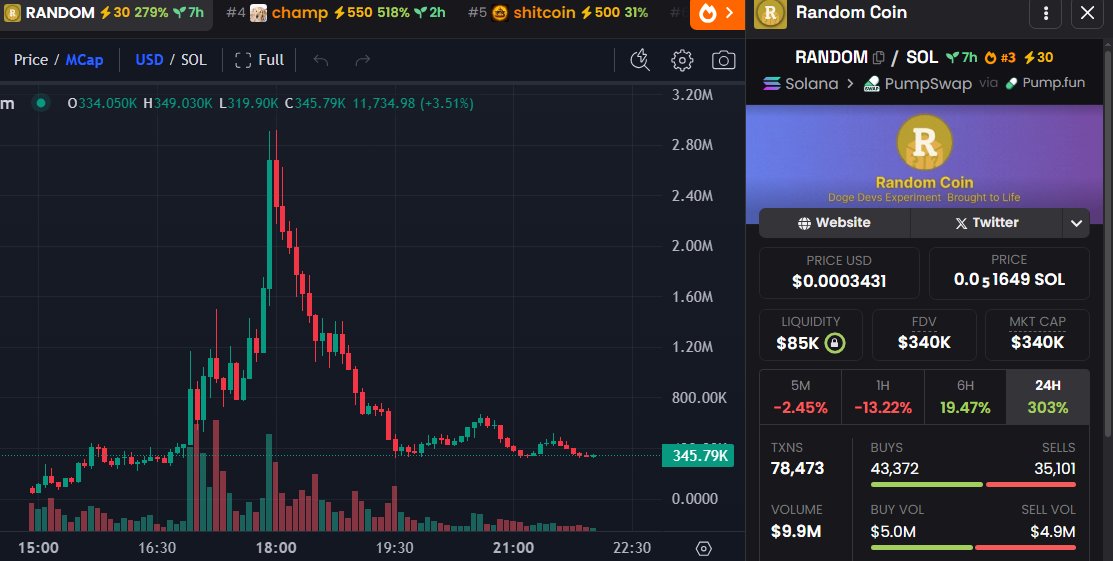Click the 2.80M price axis label

tap(692, 145)
